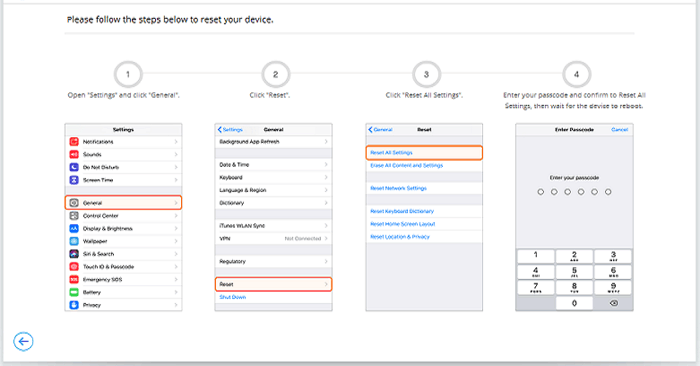Tap the Screen Time hourglass icon

(x=74, y=180)
